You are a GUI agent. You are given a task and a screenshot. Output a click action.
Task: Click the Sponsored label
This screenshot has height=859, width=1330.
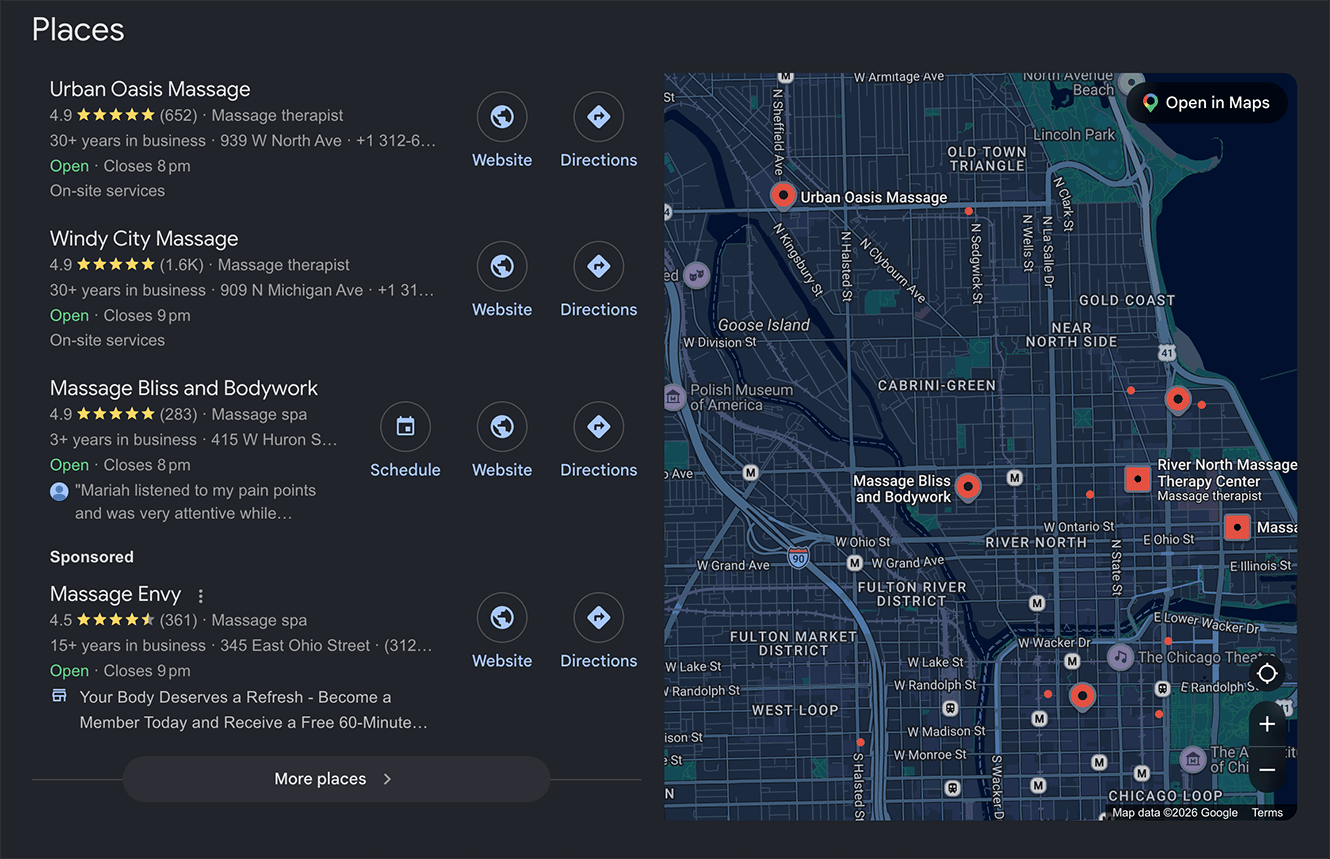click(92, 557)
